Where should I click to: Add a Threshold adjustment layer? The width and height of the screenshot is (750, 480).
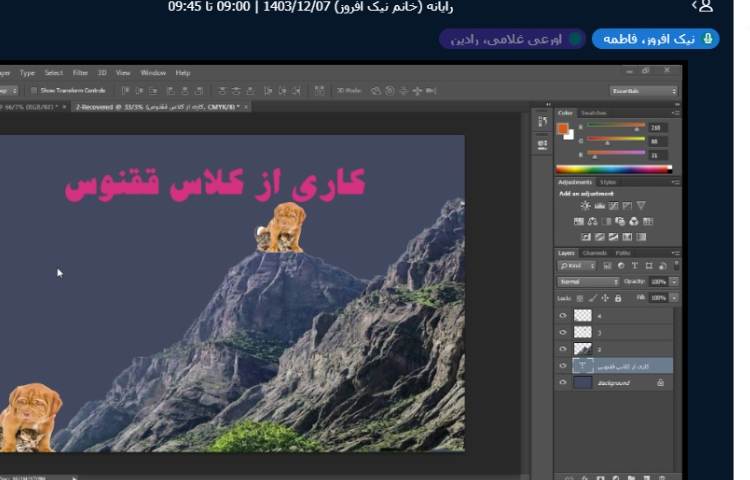(x=613, y=237)
